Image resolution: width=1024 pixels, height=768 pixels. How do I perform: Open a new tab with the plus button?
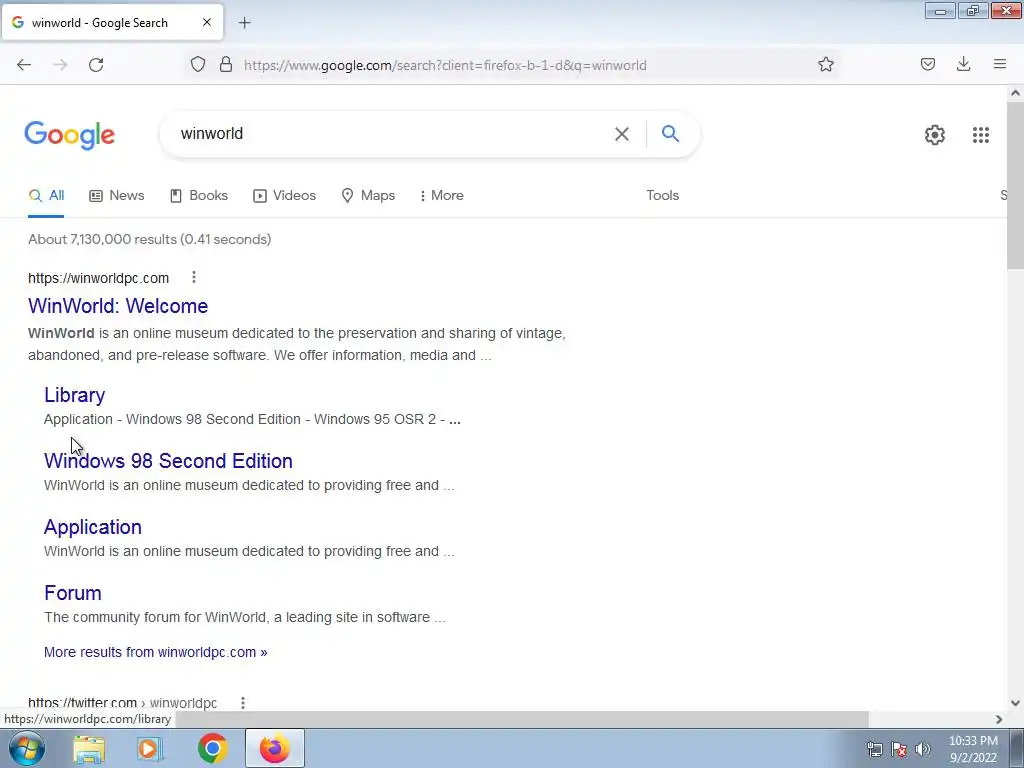point(244,23)
